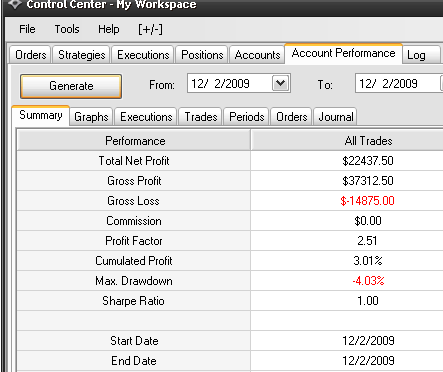Select the Sharpe Ratio row label
443x372 pixels.
133,301
